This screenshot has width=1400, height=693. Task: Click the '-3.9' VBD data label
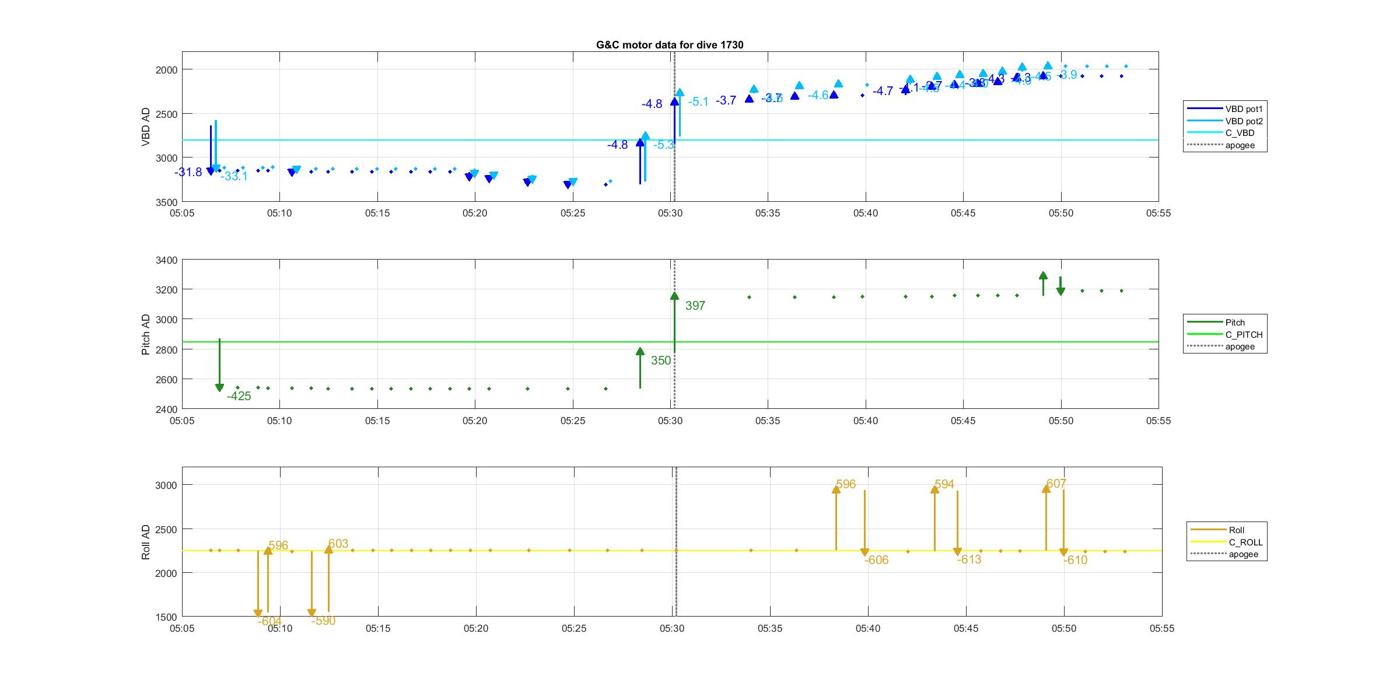1067,74
